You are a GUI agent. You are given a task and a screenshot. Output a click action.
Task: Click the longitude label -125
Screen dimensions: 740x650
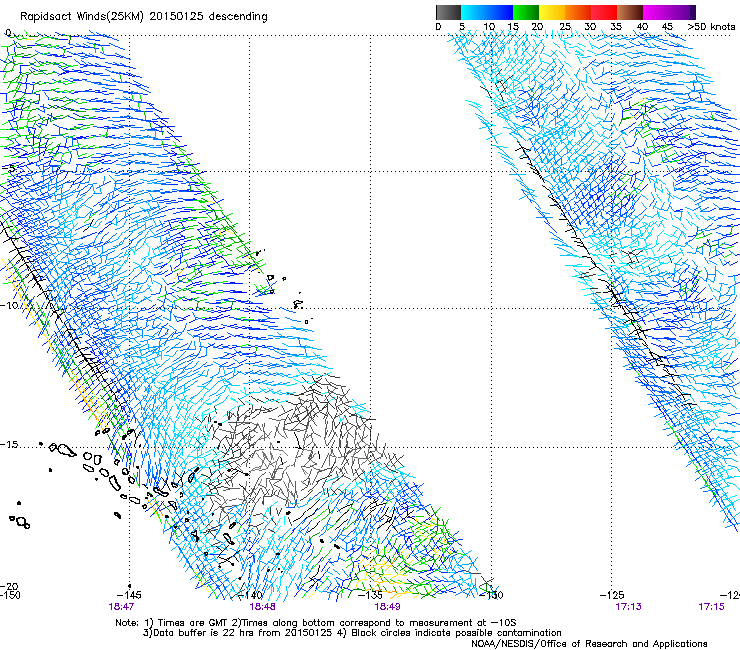click(x=612, y=595)
